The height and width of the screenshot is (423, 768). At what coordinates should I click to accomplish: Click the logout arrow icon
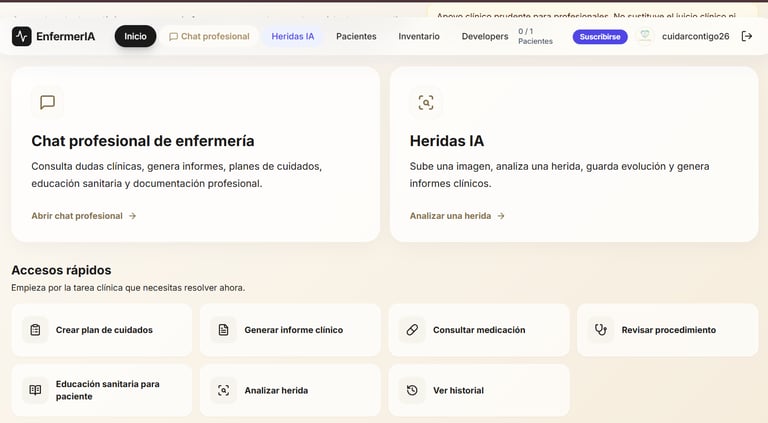(746, 36)
